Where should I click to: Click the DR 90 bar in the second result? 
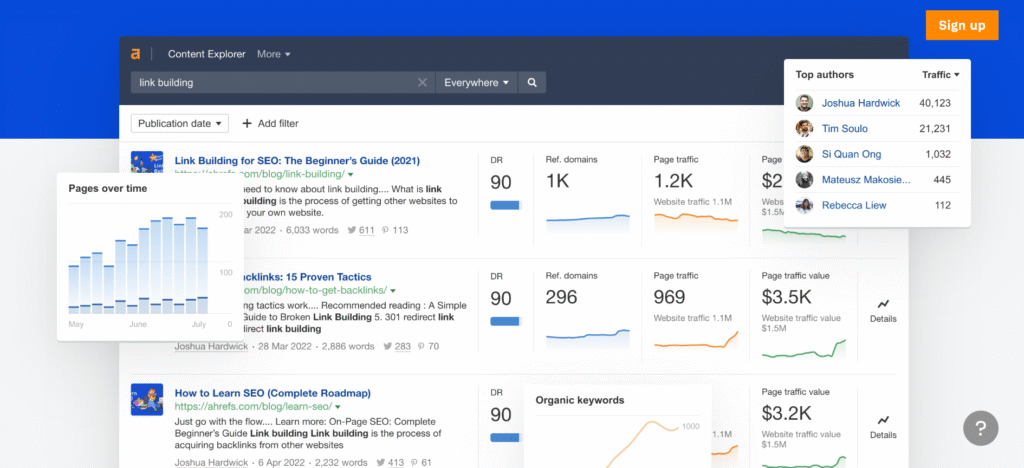(505, 320)
